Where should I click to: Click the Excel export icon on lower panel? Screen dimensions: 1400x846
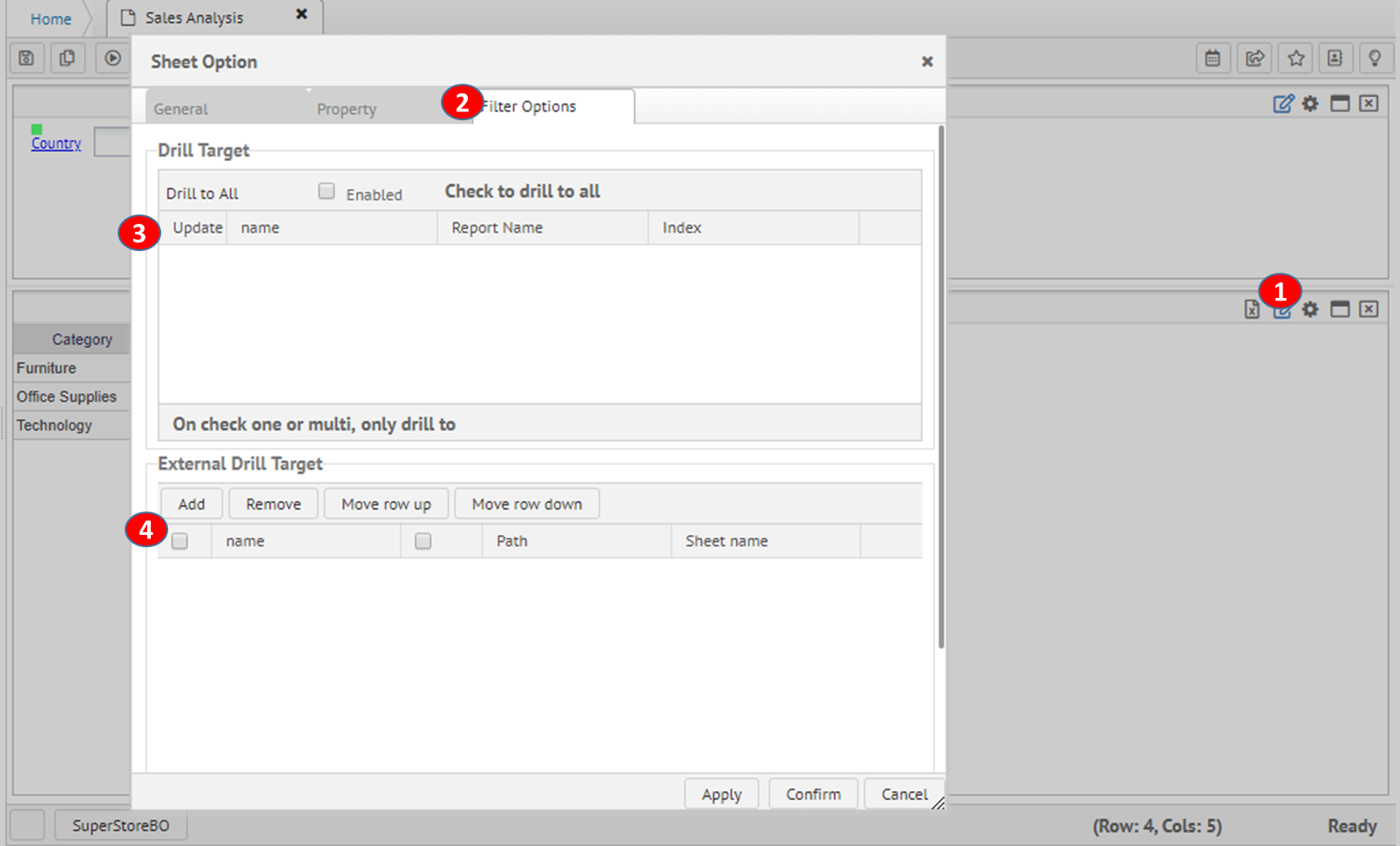[x=1251, y=309]
